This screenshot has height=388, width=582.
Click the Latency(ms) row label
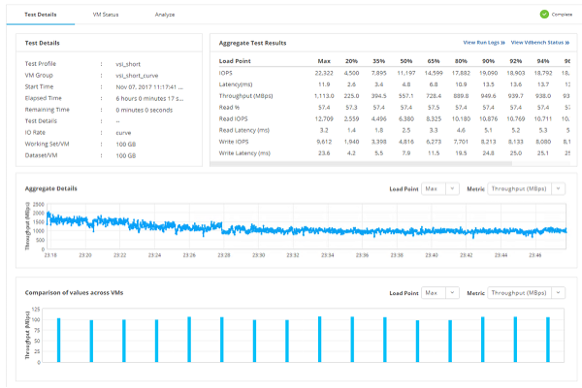click(235, 84)
